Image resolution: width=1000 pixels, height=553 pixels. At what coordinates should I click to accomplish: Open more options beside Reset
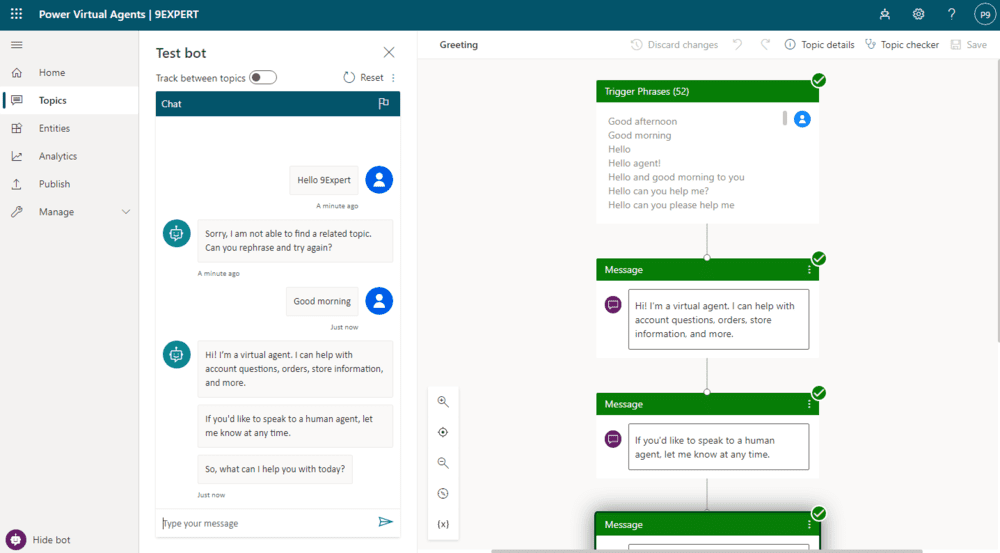point(393,78)
